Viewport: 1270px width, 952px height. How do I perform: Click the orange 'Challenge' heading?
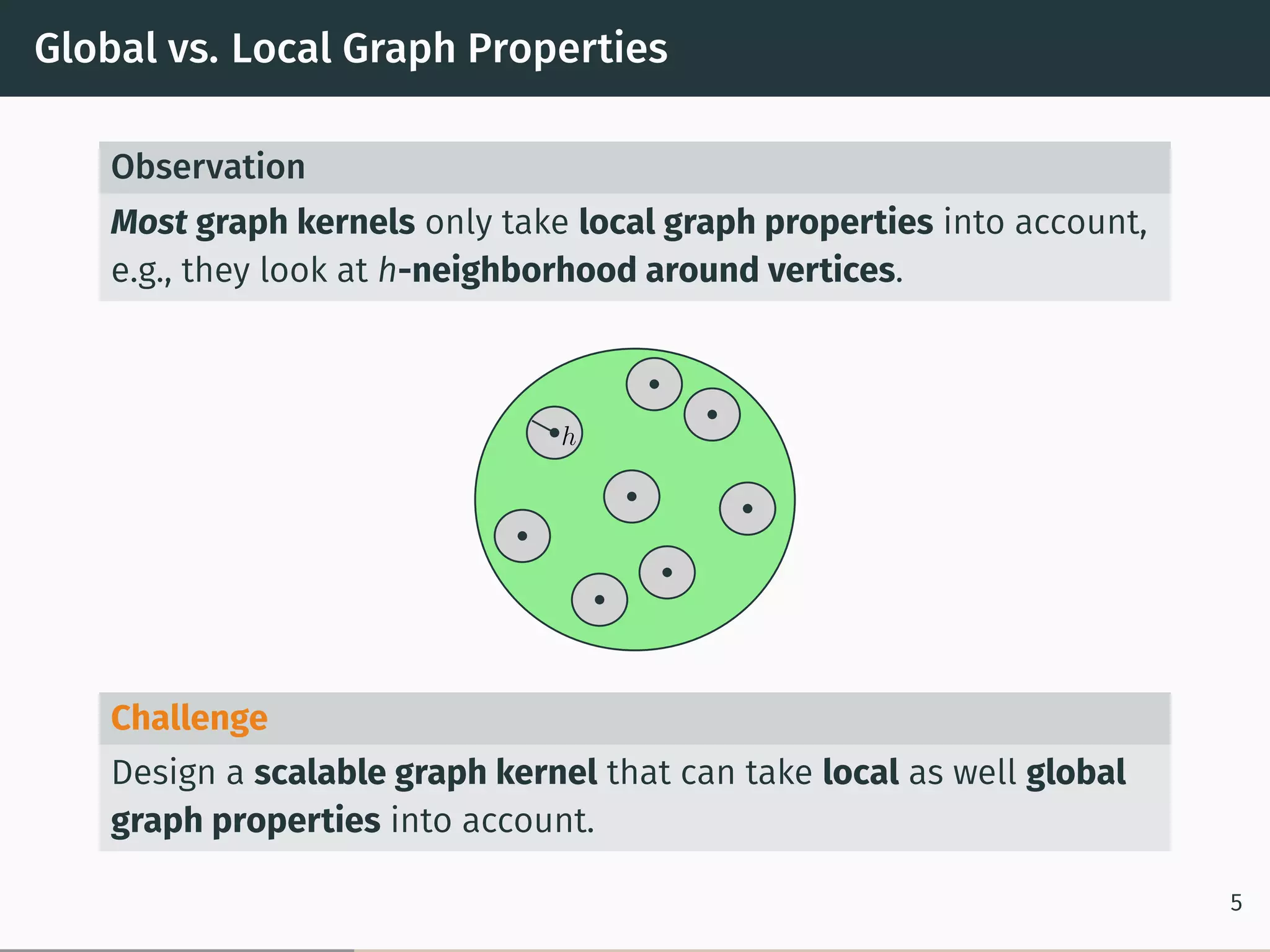[x=189, y=718]
